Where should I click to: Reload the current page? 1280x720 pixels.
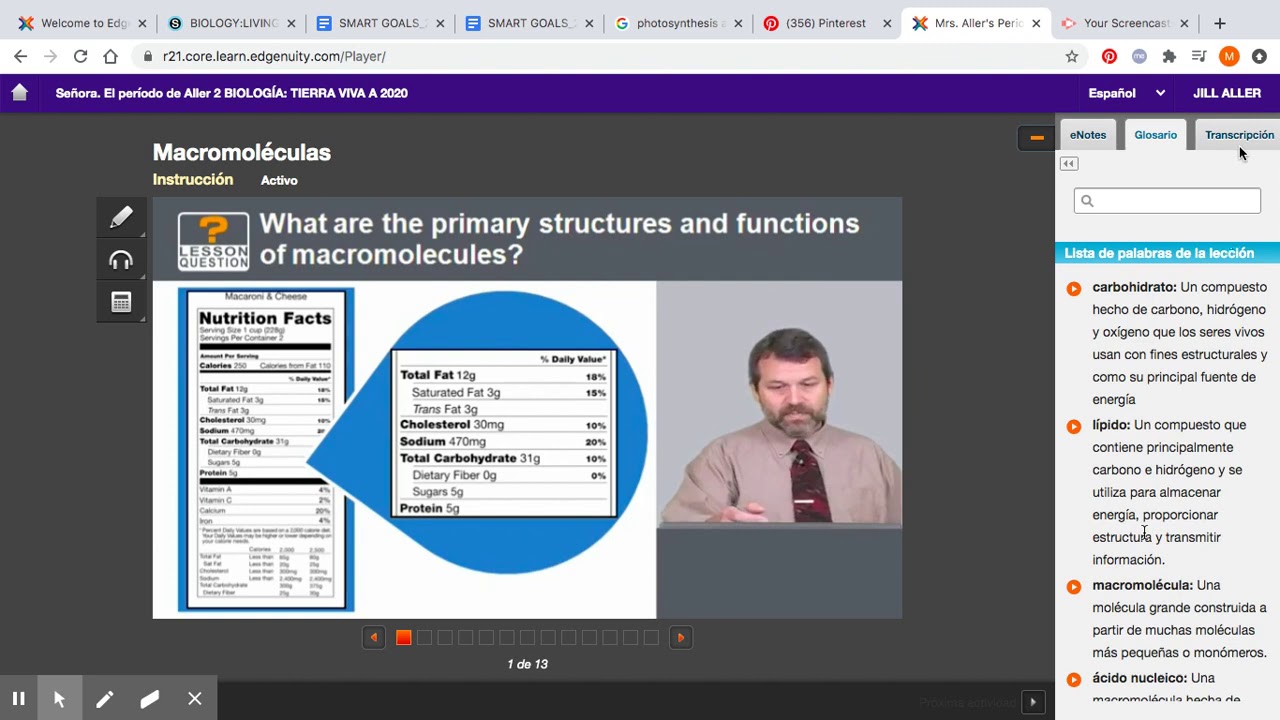point(81,56)
